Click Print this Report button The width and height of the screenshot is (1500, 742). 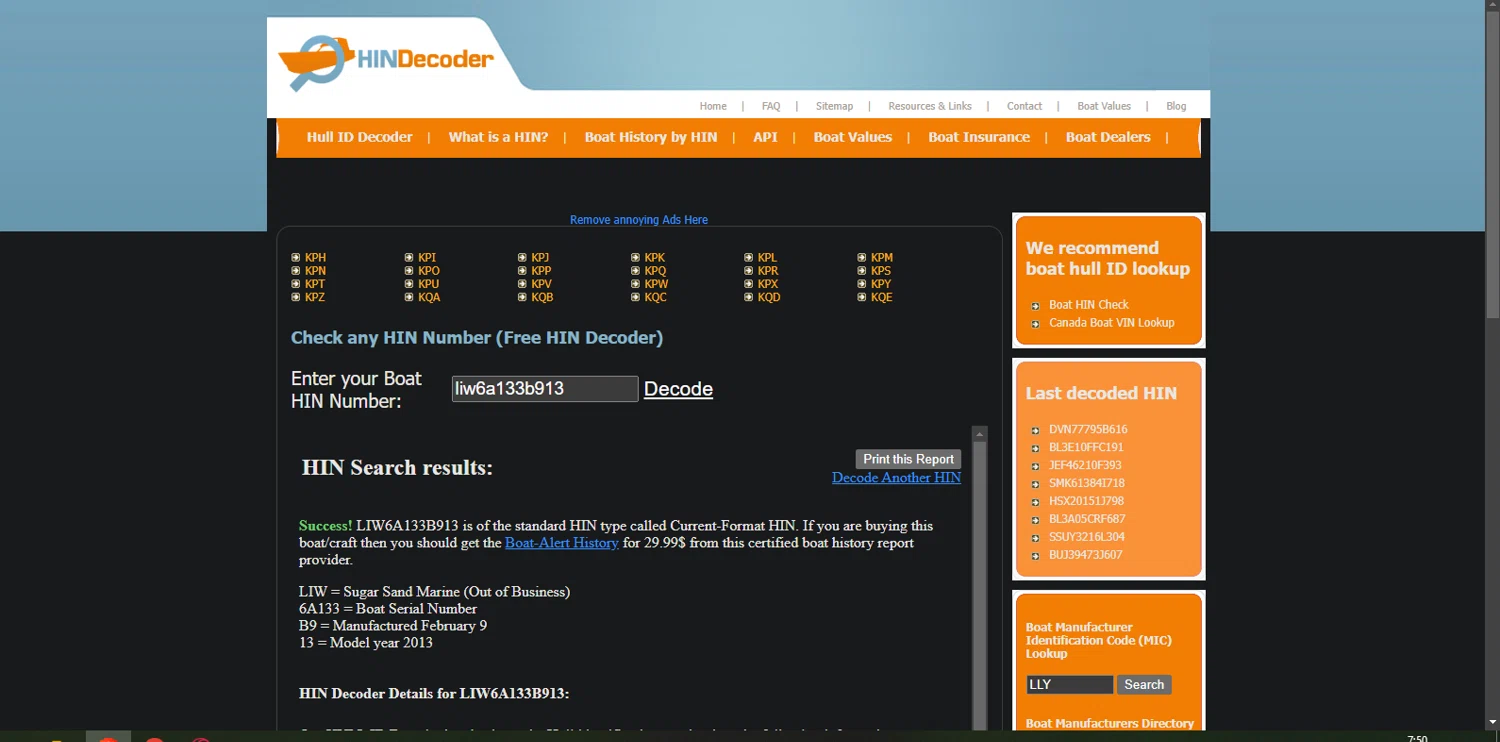click(x=908, y=459)
